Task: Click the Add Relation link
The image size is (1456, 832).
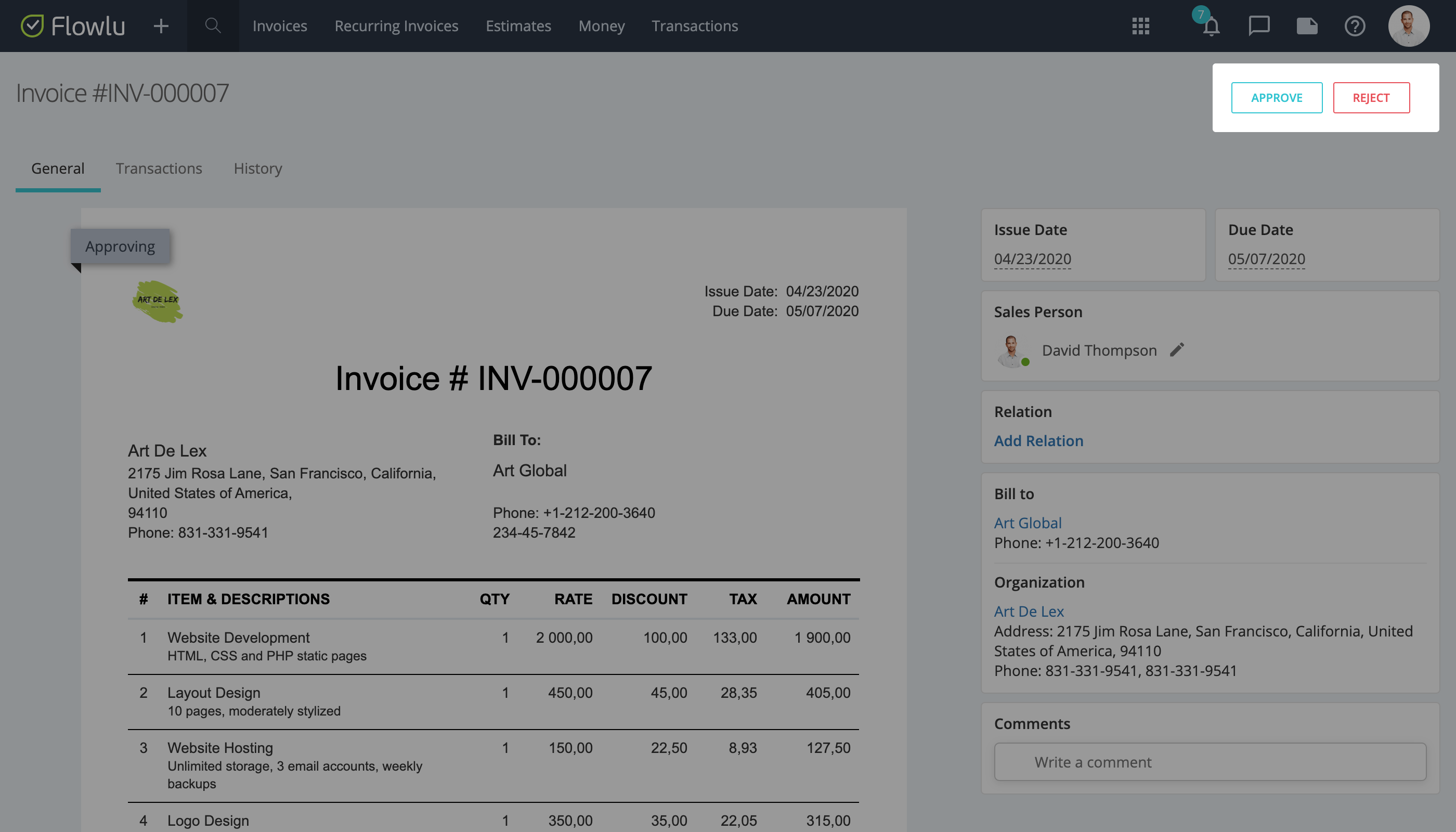Action: click(x=1038, y=440)
